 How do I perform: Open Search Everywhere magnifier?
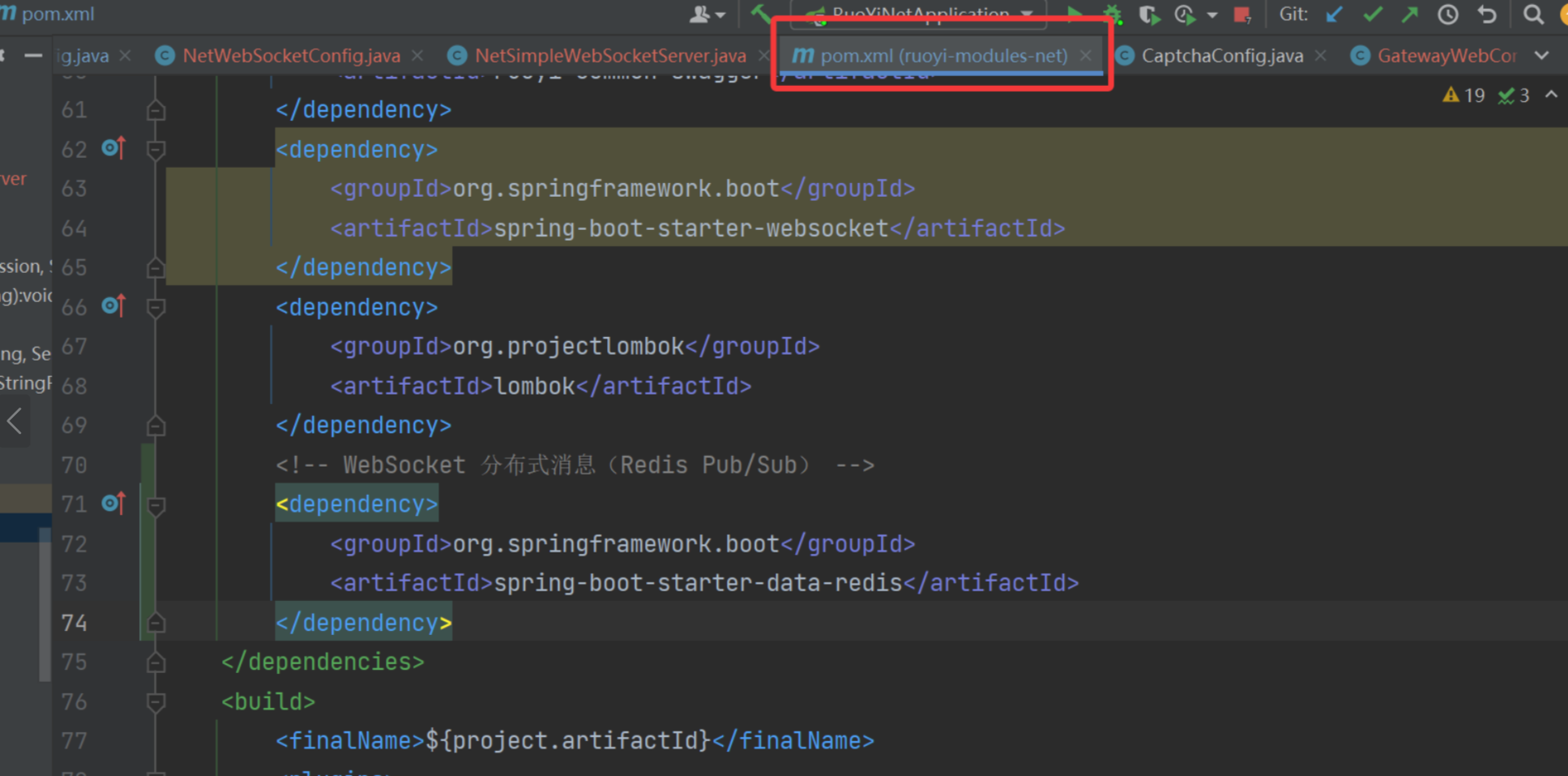click(1532, 15)
